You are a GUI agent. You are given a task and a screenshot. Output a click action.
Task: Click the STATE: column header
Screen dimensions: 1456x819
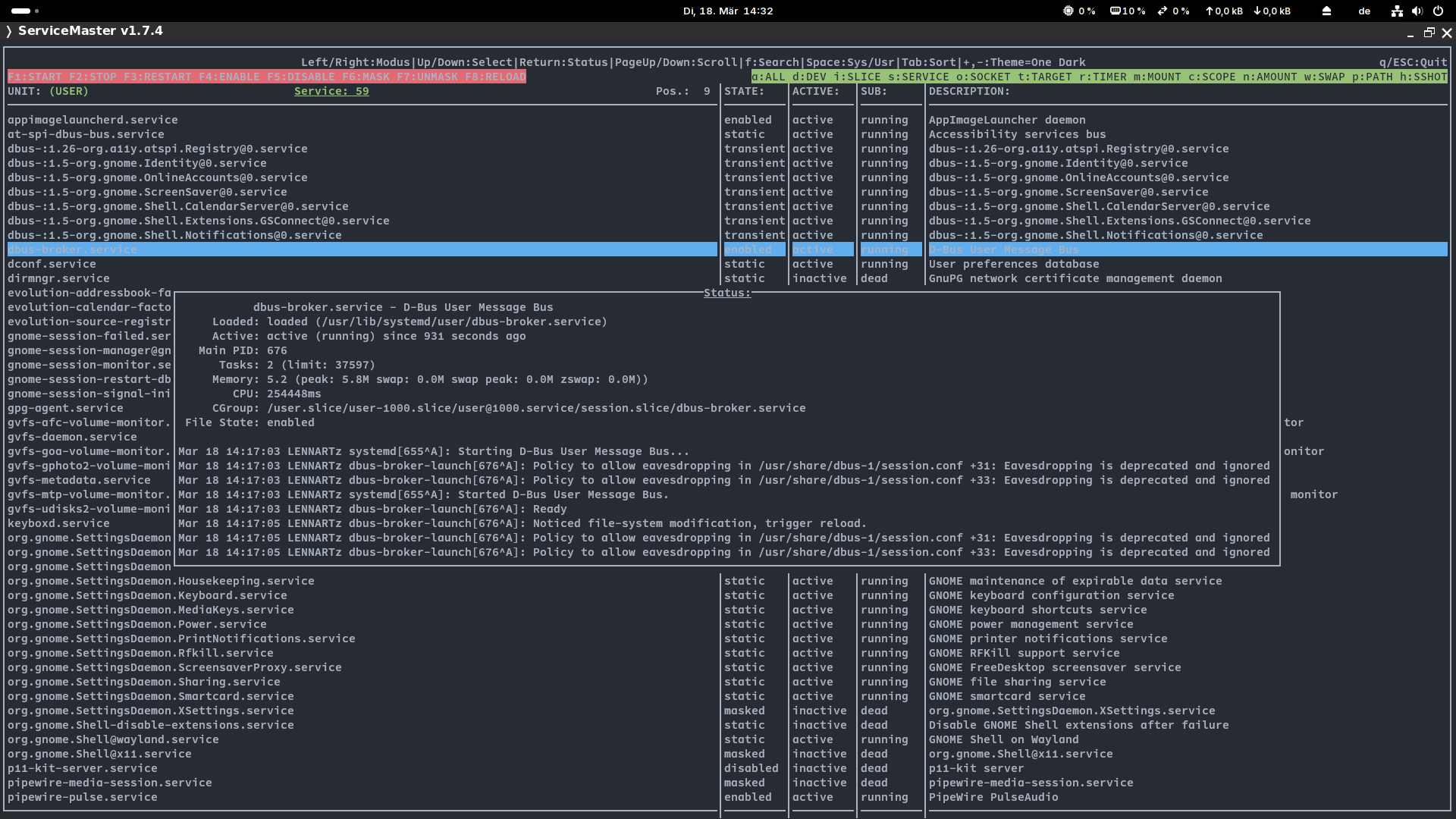tap(744, 91)
